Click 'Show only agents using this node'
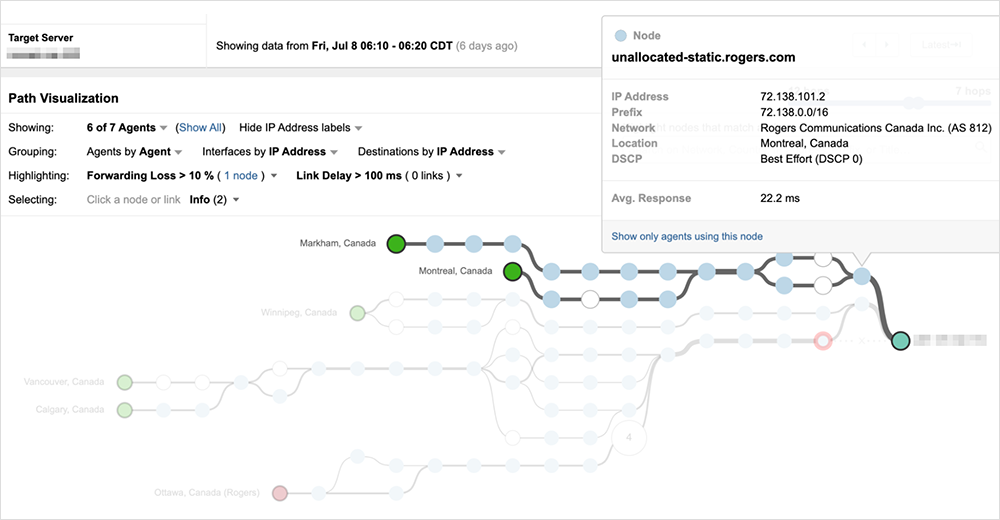 [687, 236]
